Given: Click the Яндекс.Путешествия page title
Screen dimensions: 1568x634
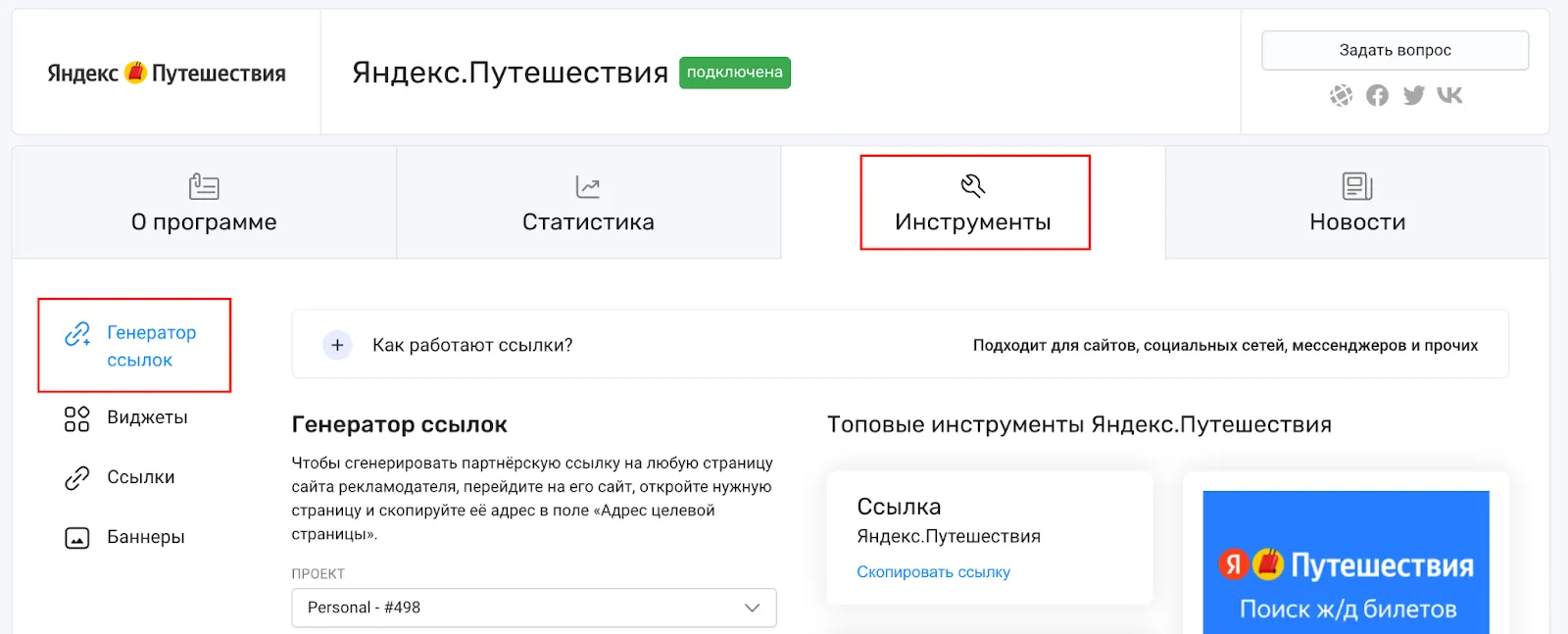Looking at the screenshot, I should point(510,73).
